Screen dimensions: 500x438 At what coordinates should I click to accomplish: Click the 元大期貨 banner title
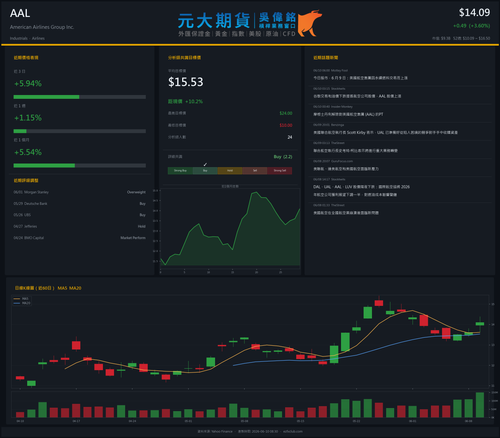pyautogui.click(x=214, y=21)
